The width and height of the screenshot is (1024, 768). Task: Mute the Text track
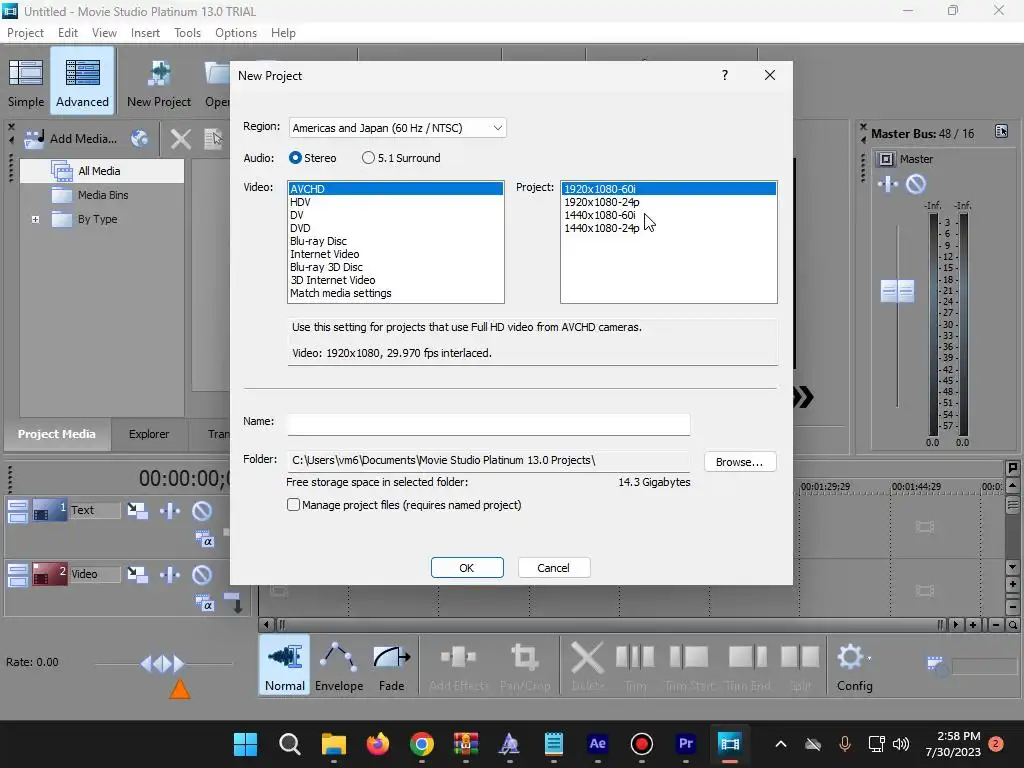pyautogui.click(x=202, y=510)
